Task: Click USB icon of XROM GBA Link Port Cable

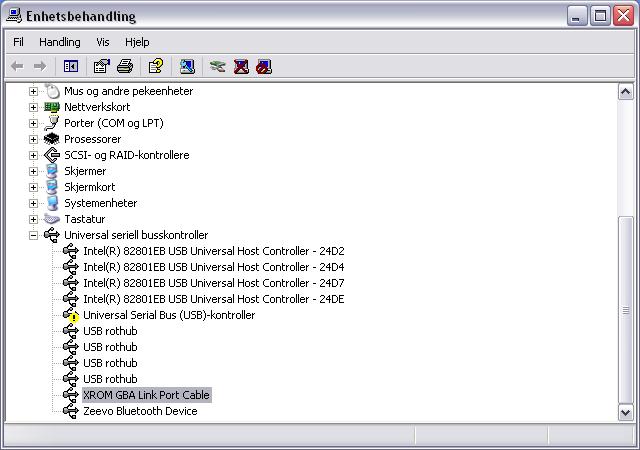Action: click(71, 395)
